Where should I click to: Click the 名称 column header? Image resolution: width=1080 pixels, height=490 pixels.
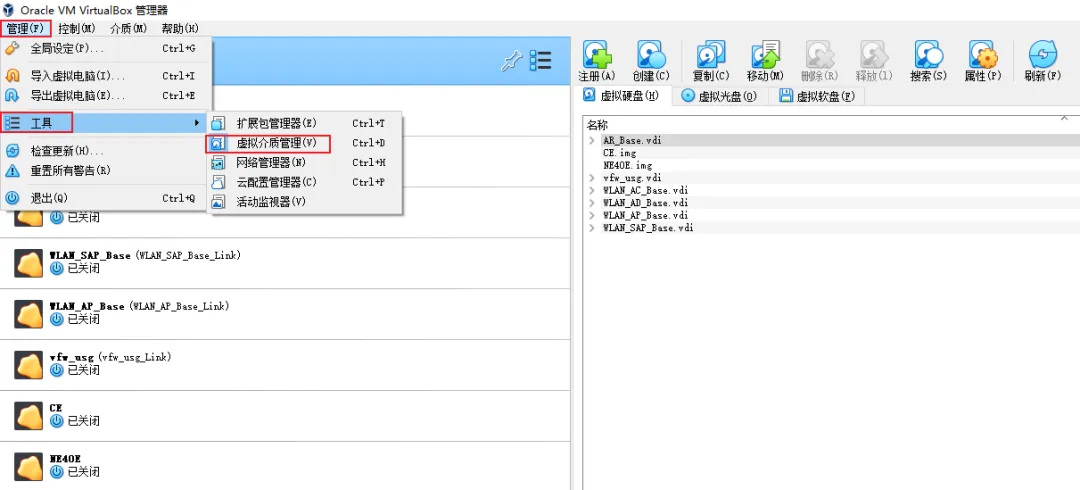point(597,125)
